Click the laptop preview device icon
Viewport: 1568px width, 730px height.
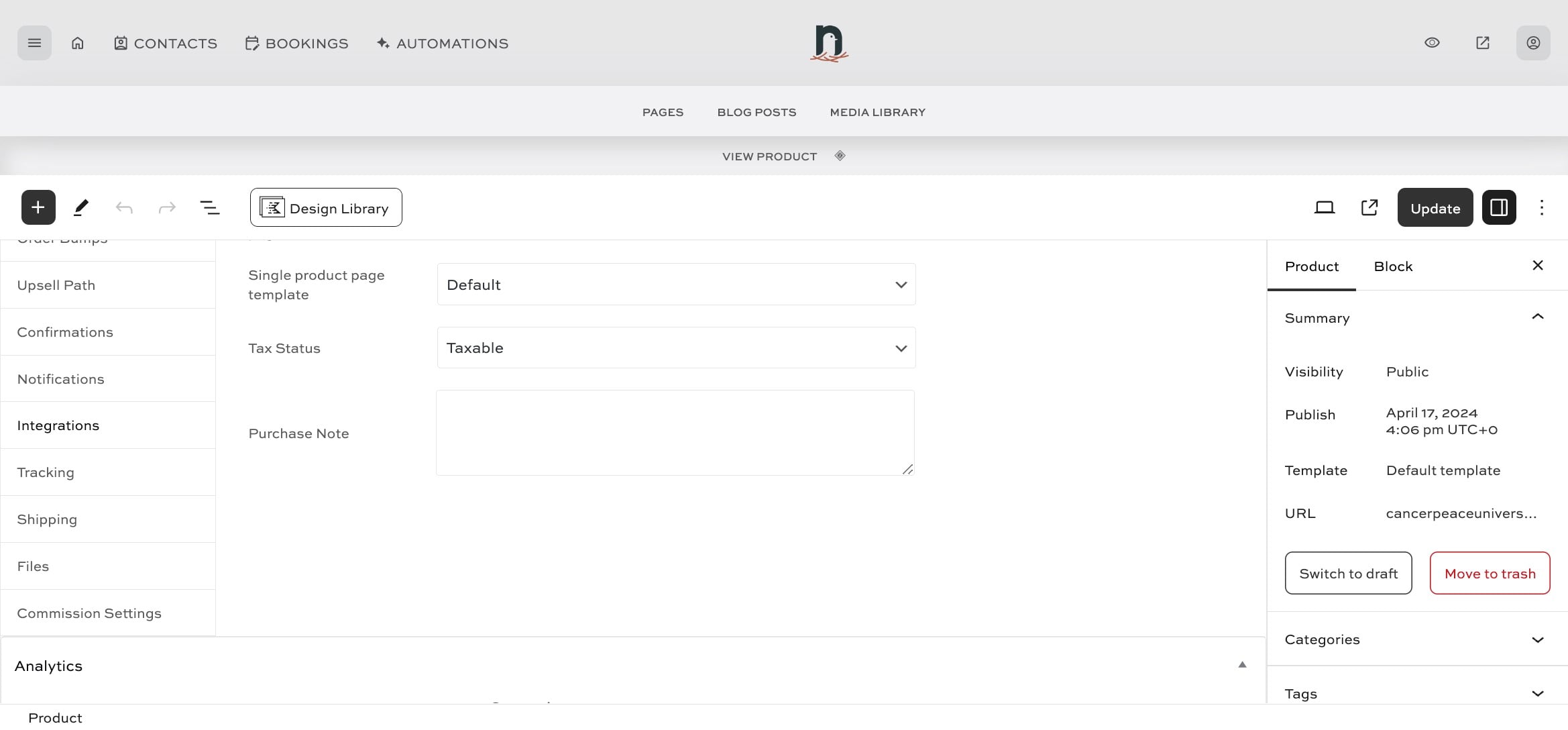point(1324,207)
